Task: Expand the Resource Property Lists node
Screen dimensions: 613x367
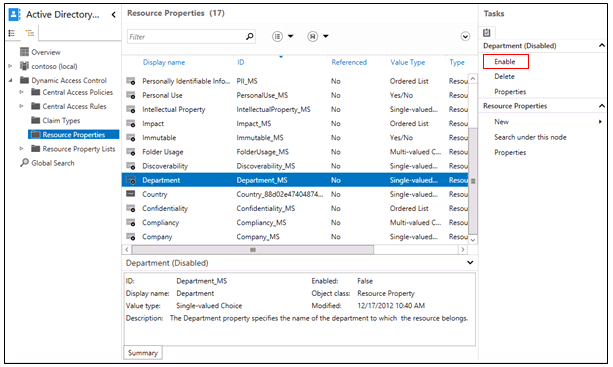Action: click(22, 149)
